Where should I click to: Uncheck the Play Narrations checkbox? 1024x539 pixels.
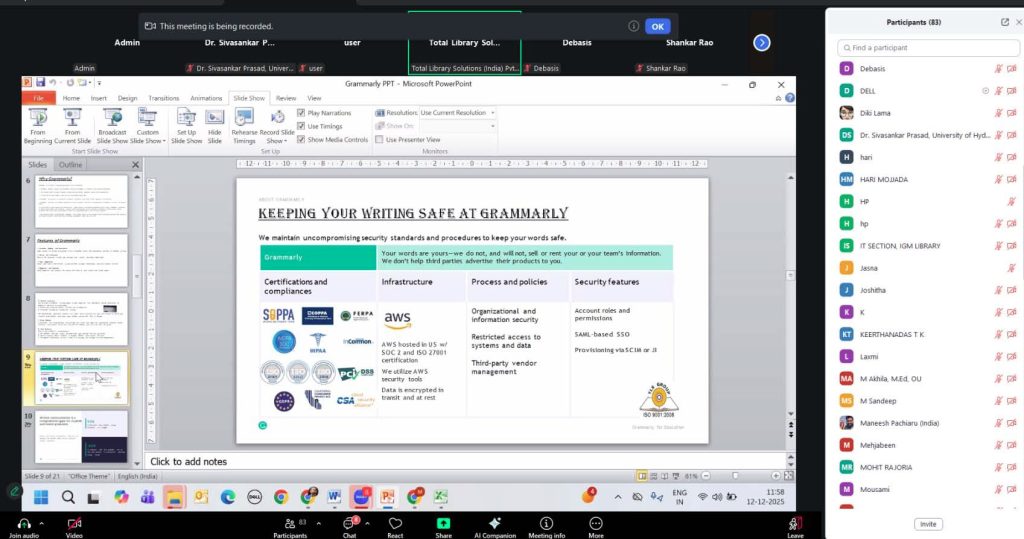[x=301, y=113]
